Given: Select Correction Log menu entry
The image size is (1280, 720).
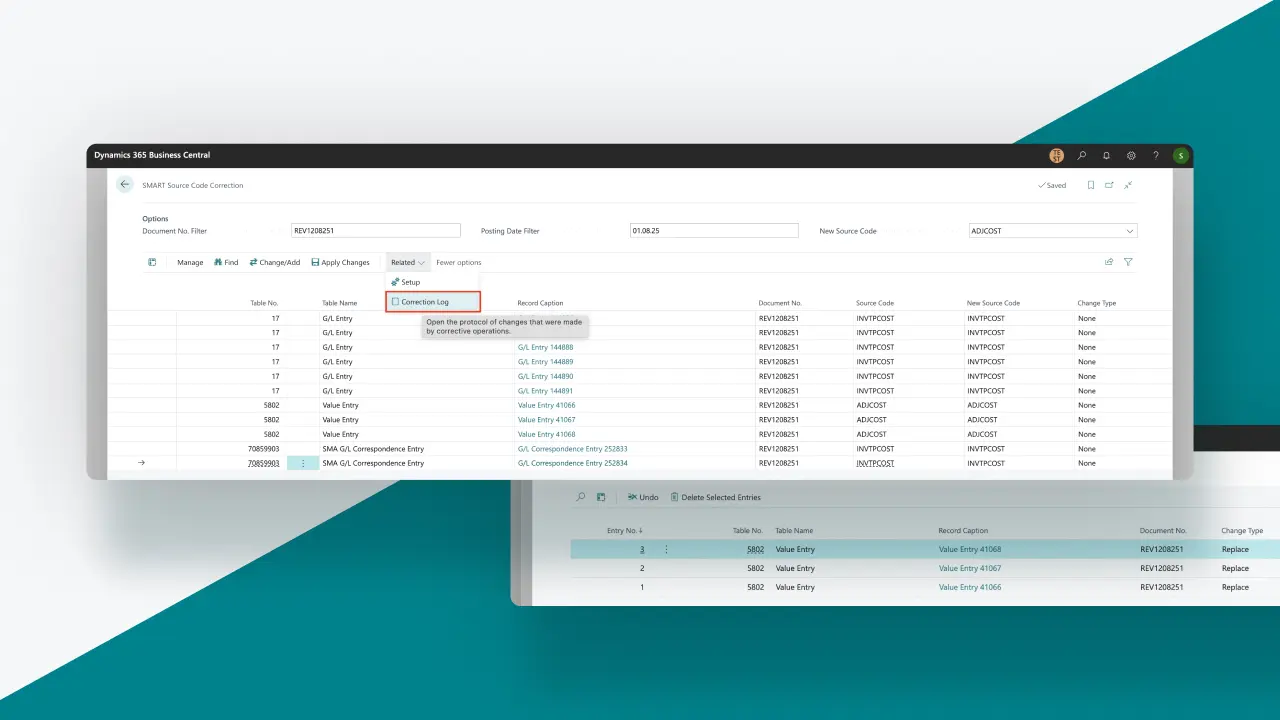Looking at the screenshot, I should 425,302.
